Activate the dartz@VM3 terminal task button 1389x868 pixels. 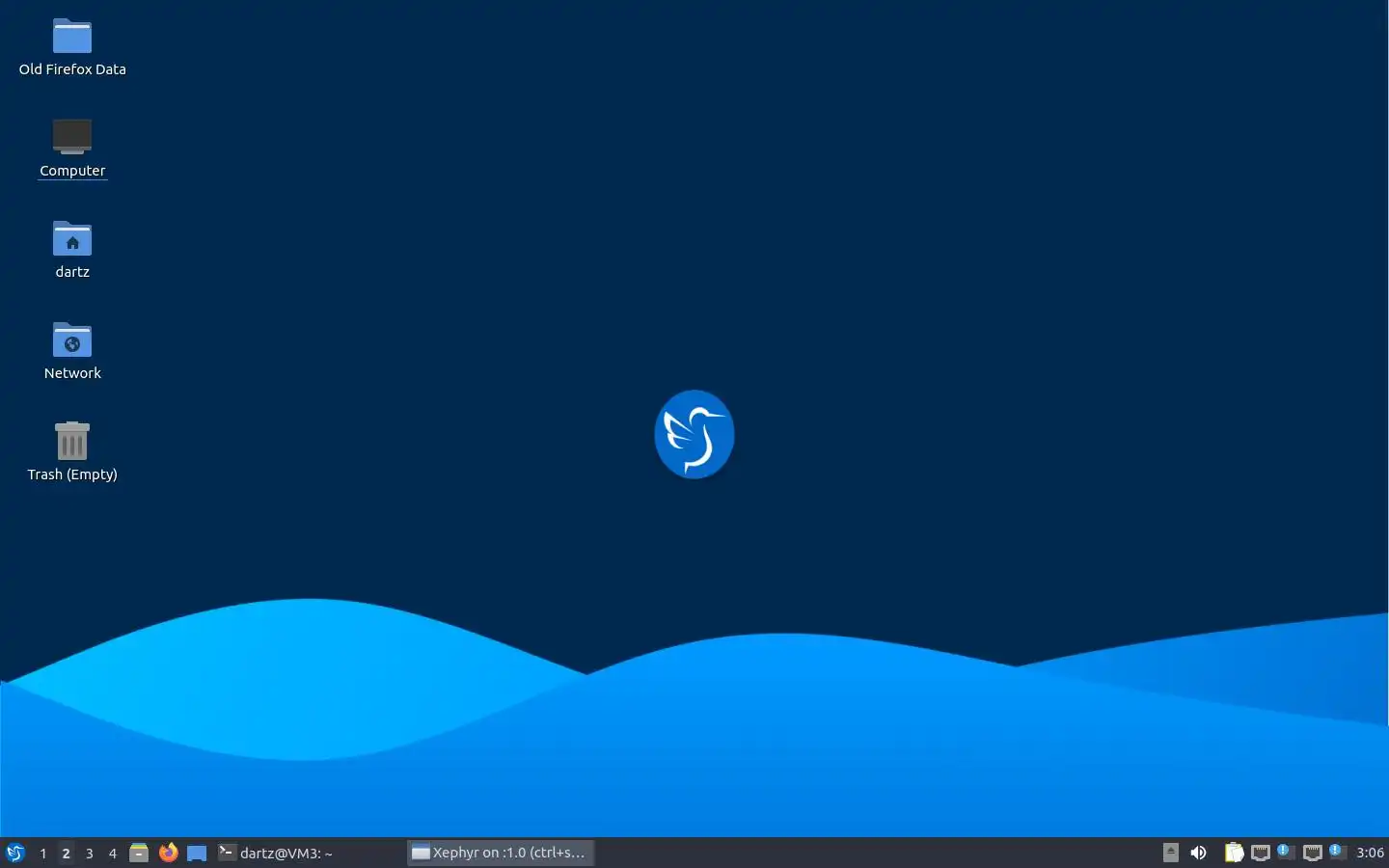click(x=309, y=853)
